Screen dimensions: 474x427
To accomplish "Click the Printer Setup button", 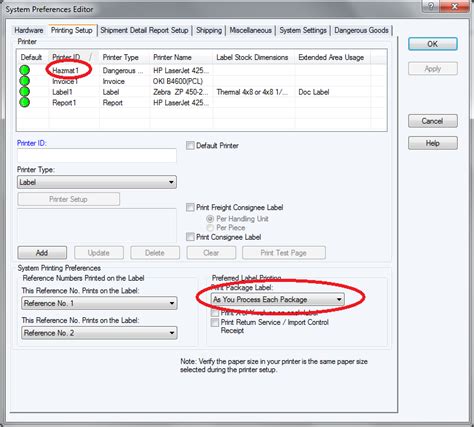I will click(68, 199).
